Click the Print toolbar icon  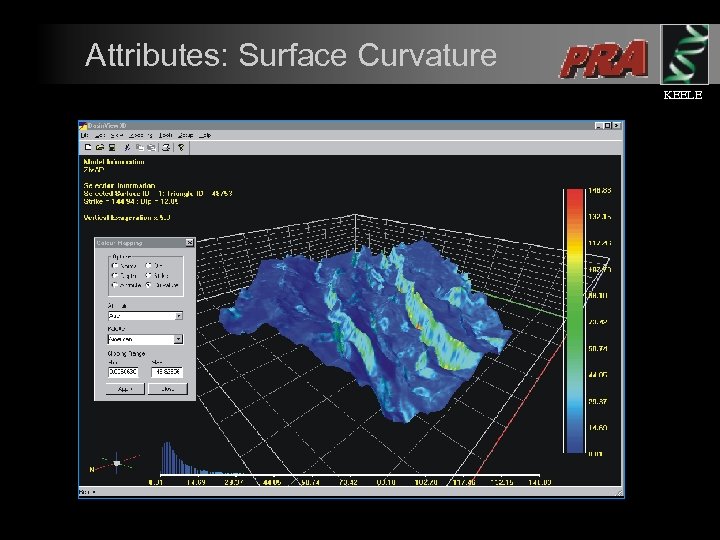pos(166,147)
